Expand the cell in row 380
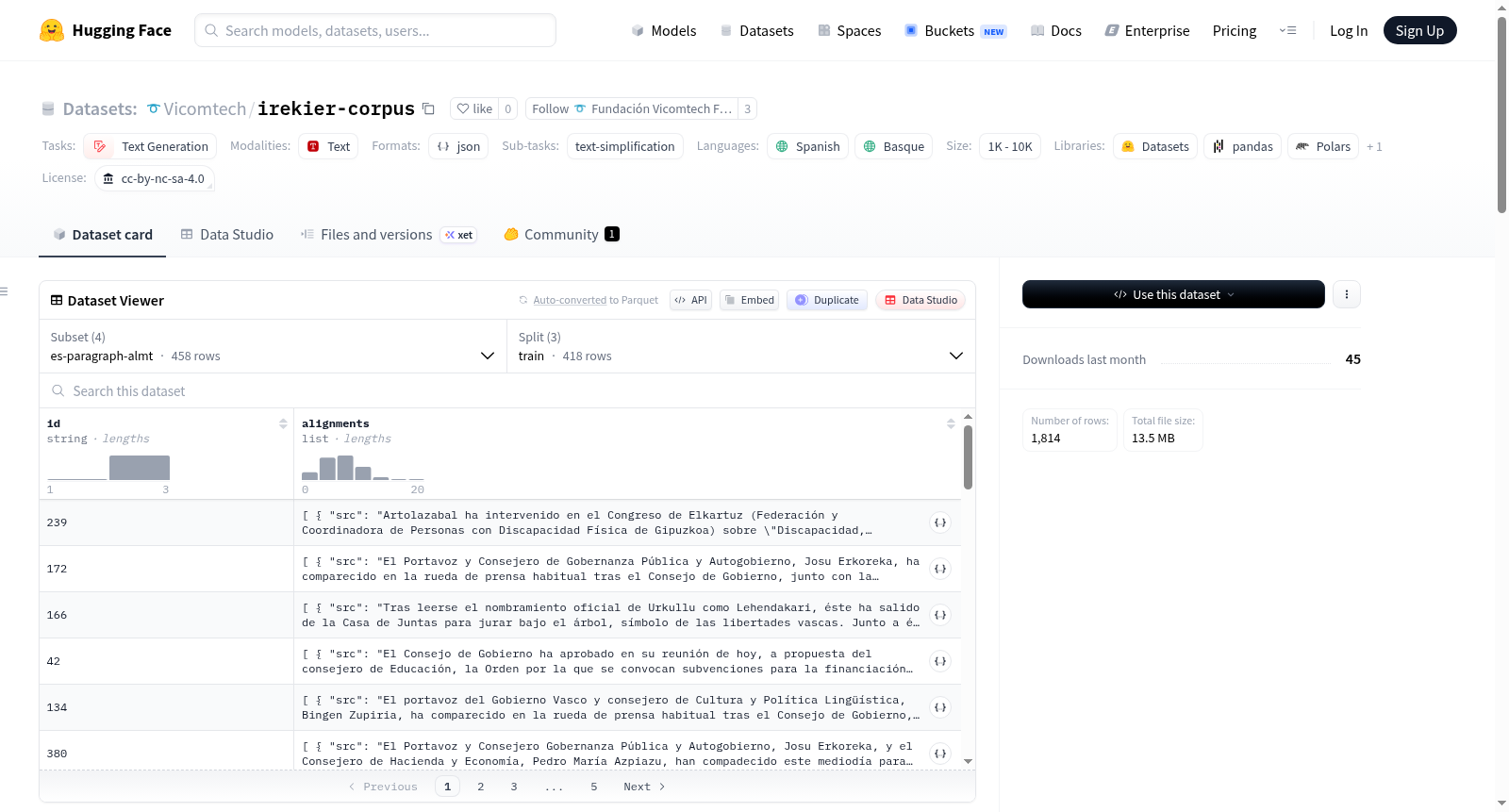This screenshot has height=812, width=1509. 940,754
